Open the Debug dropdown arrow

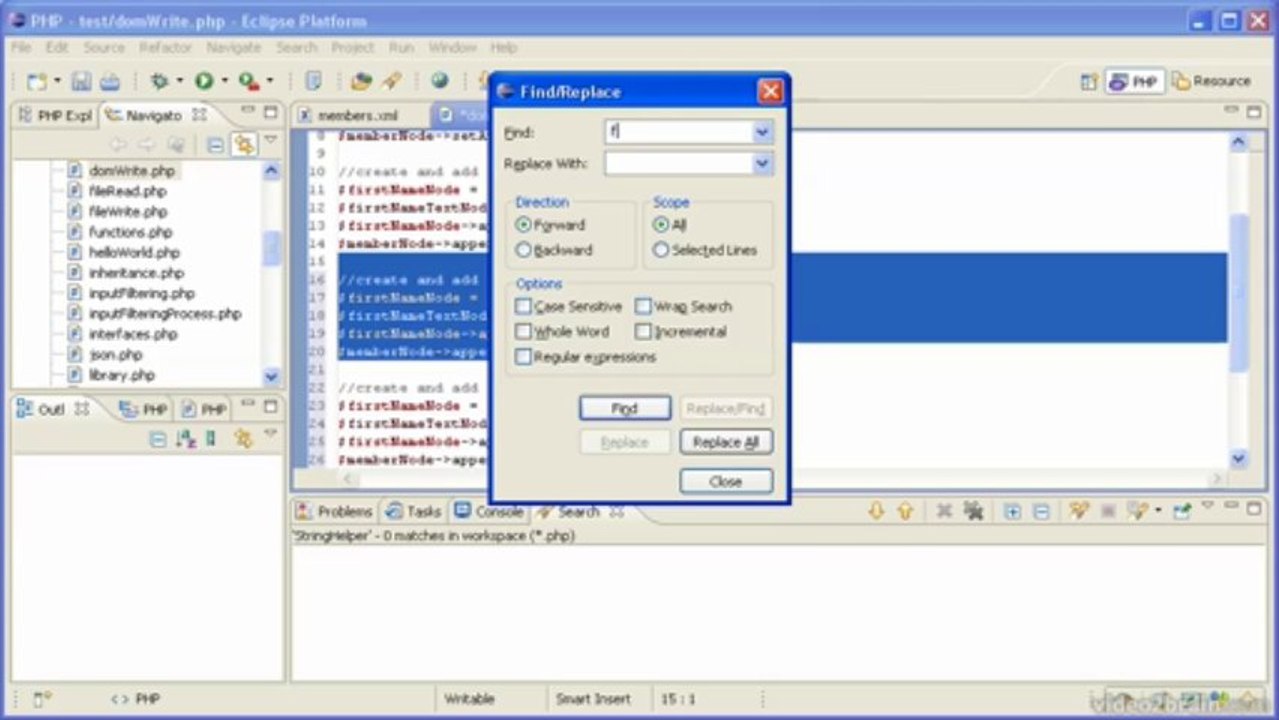[x=179, y=81]
